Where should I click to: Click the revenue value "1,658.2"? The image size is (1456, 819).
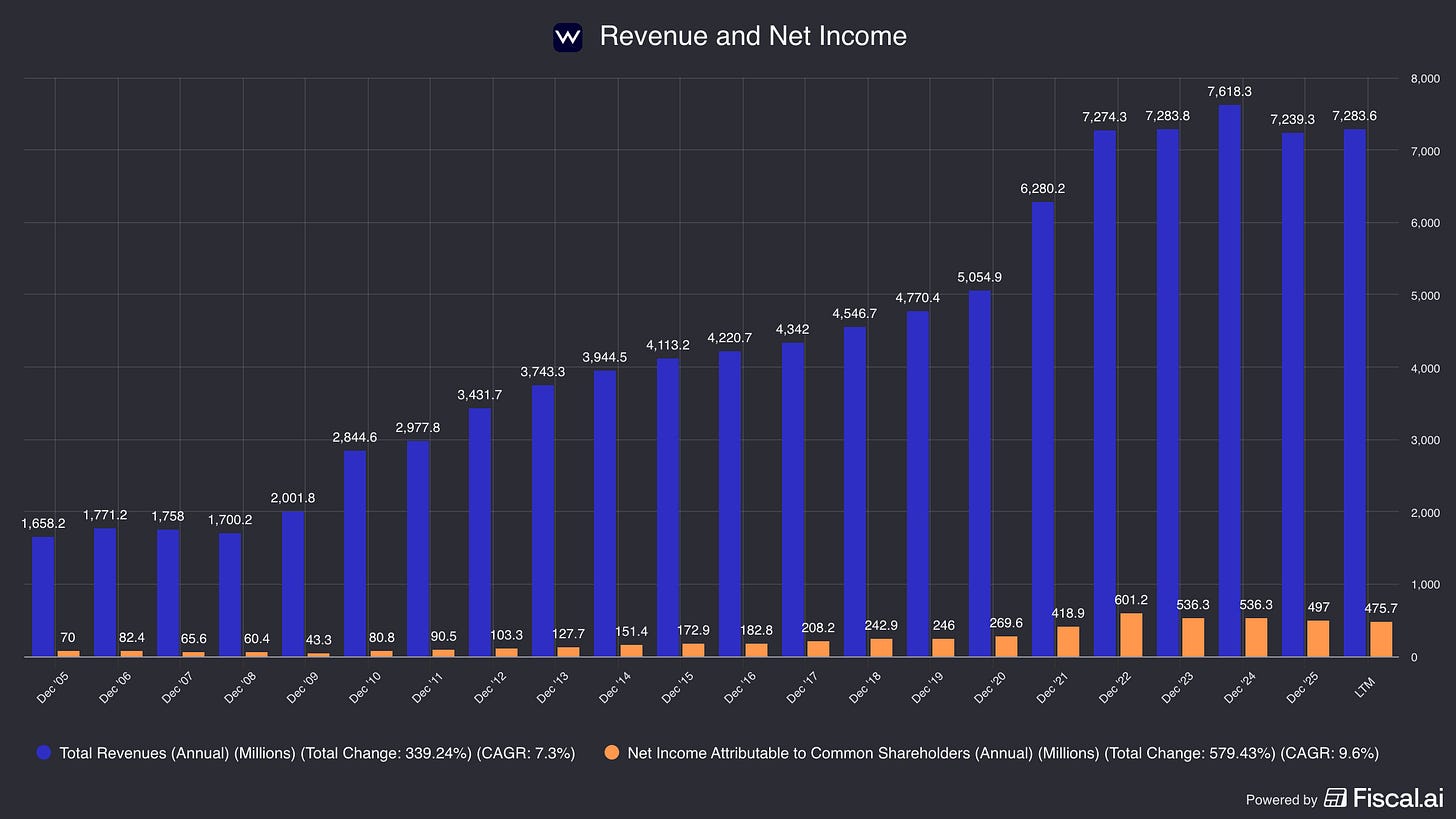pyautogui.click(x=43, y=523)
